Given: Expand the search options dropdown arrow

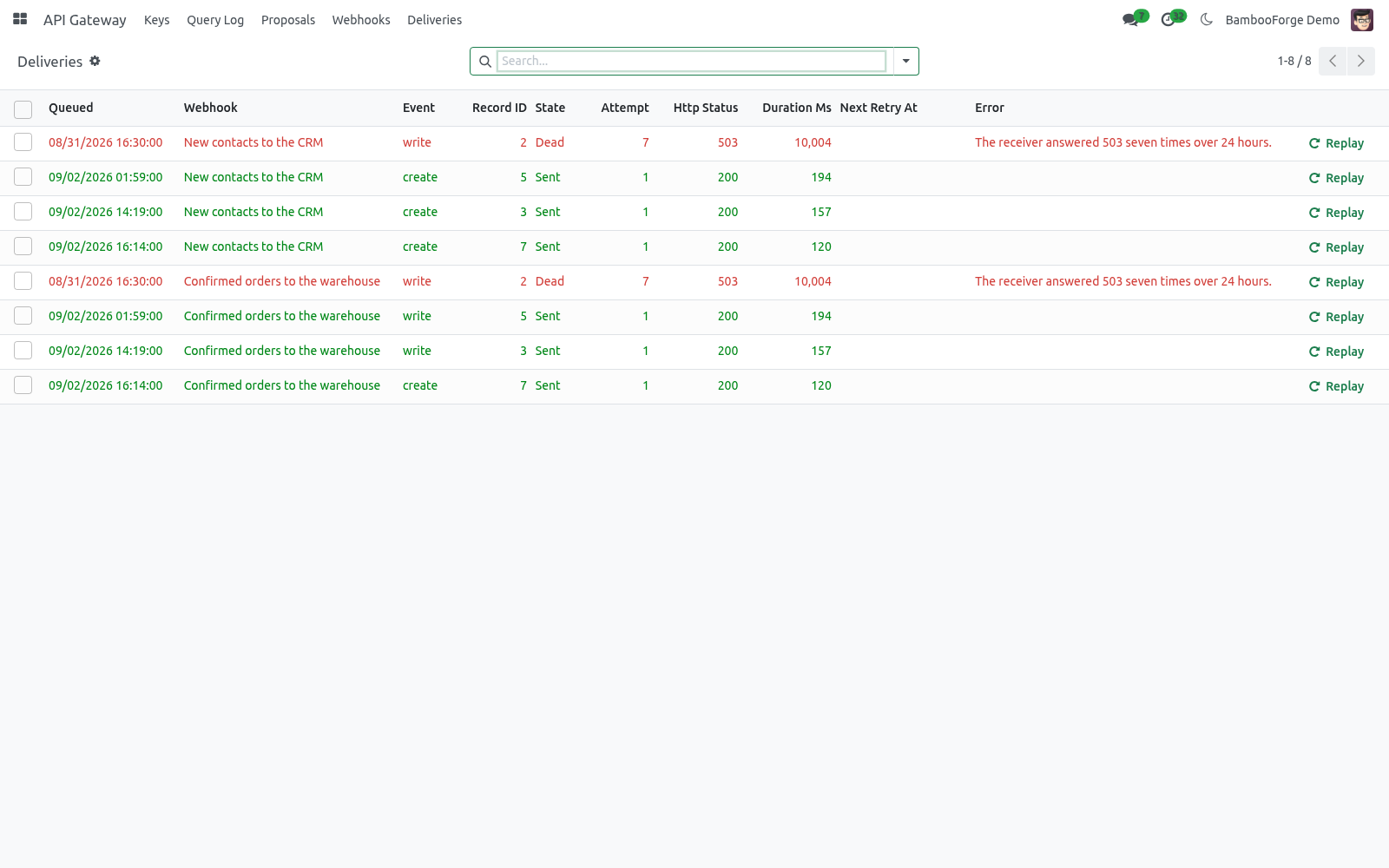Looking at the screenshot, I should coord(905,61).
